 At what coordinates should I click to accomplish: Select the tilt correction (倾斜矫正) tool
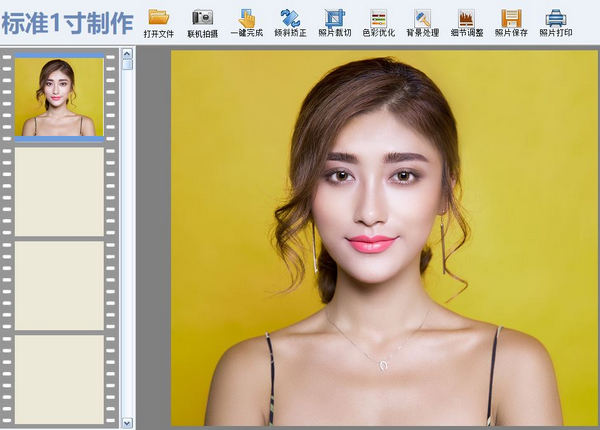click(x=290, y=17)
